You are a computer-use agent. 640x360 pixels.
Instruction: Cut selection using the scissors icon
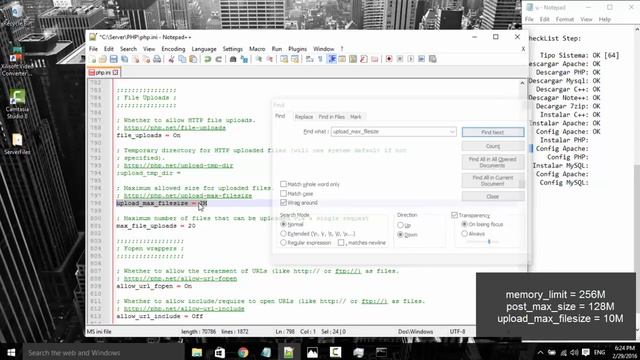(x=171, y=60)
